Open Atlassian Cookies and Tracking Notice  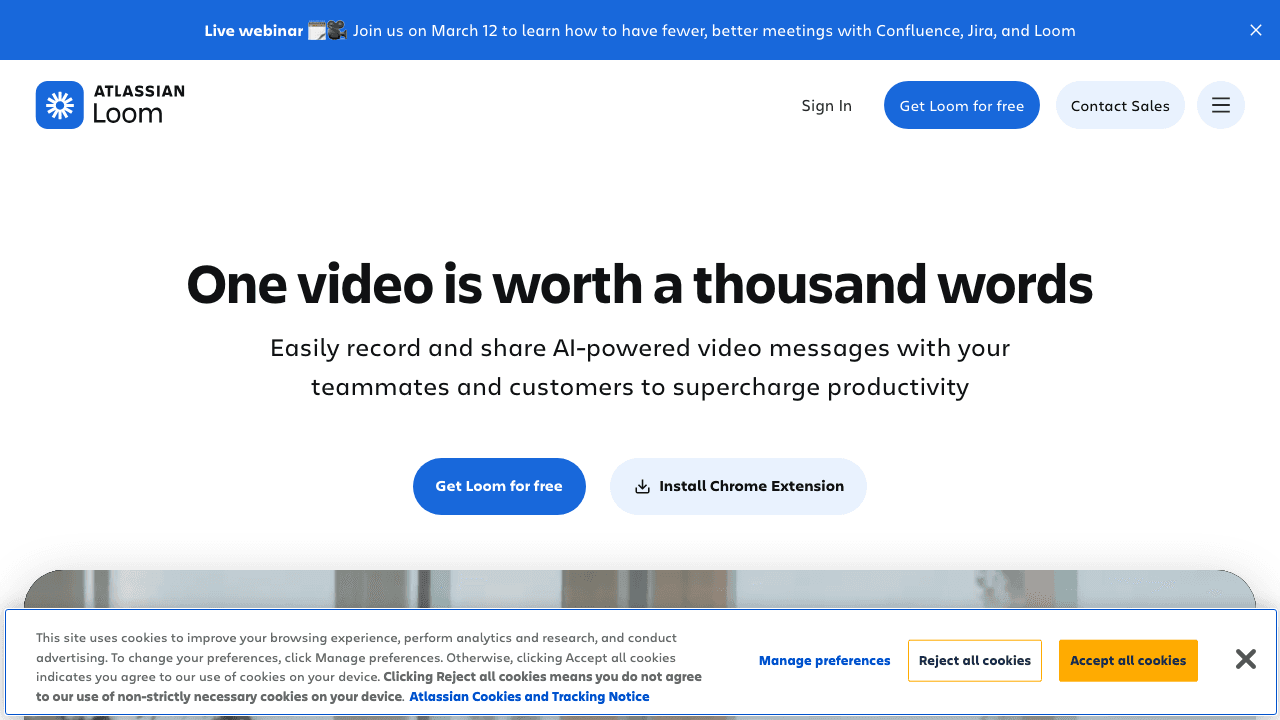[529, 696]
